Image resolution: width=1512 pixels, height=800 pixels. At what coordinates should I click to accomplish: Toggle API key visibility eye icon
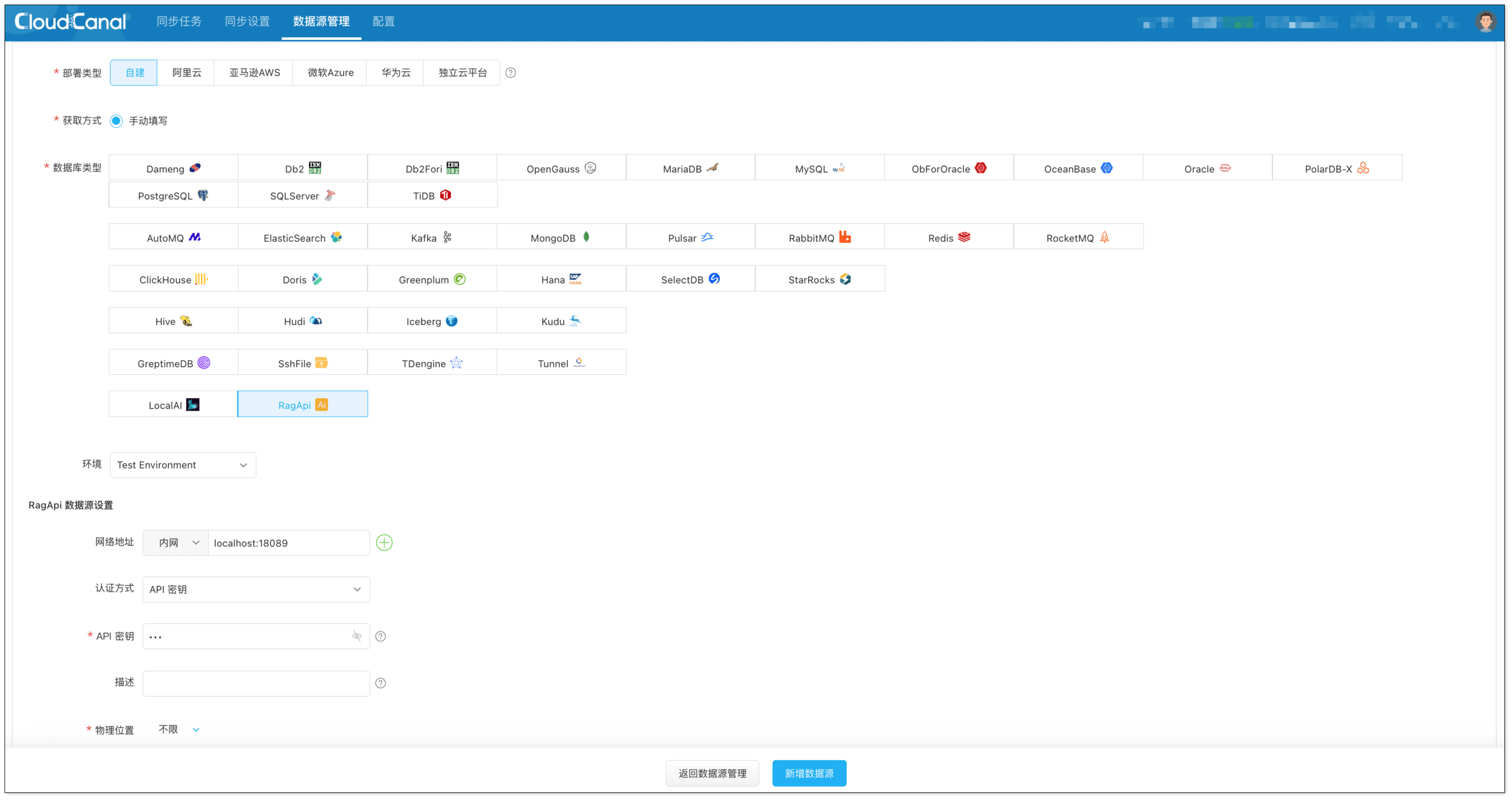[357, 636]
